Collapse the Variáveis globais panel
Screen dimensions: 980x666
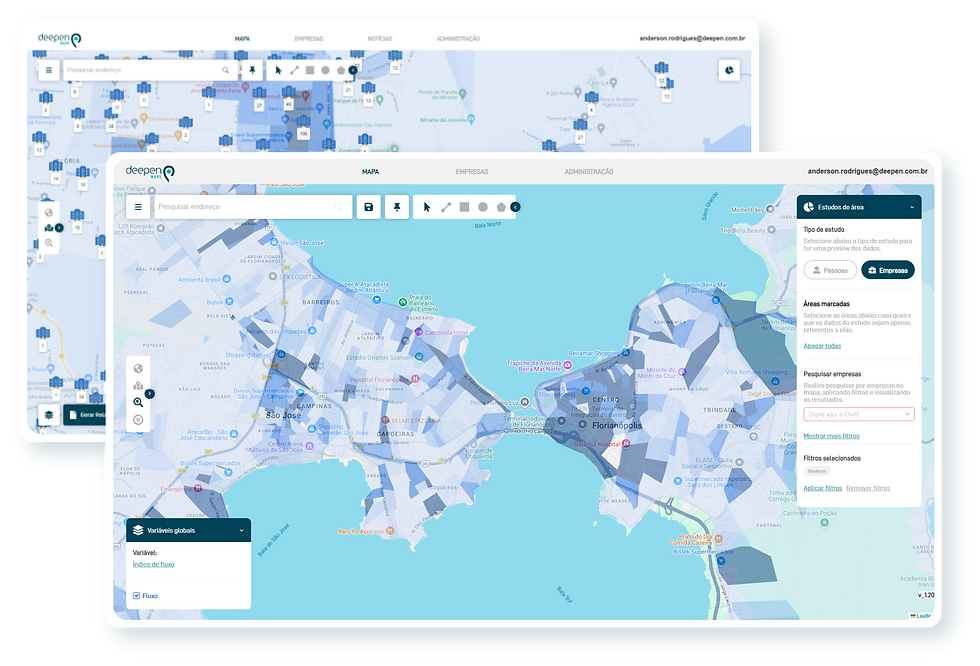click(x=241, y=530)
